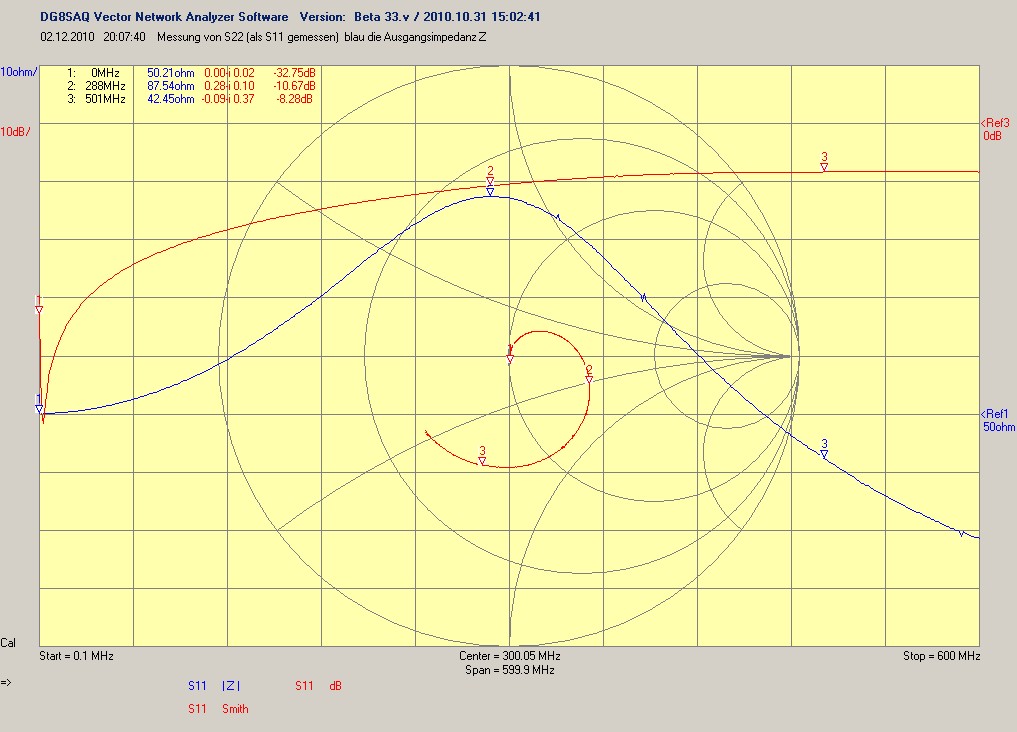Click the blue |Z| trace display type
The height and width of the screenshot is (732, 1017).
231,685
